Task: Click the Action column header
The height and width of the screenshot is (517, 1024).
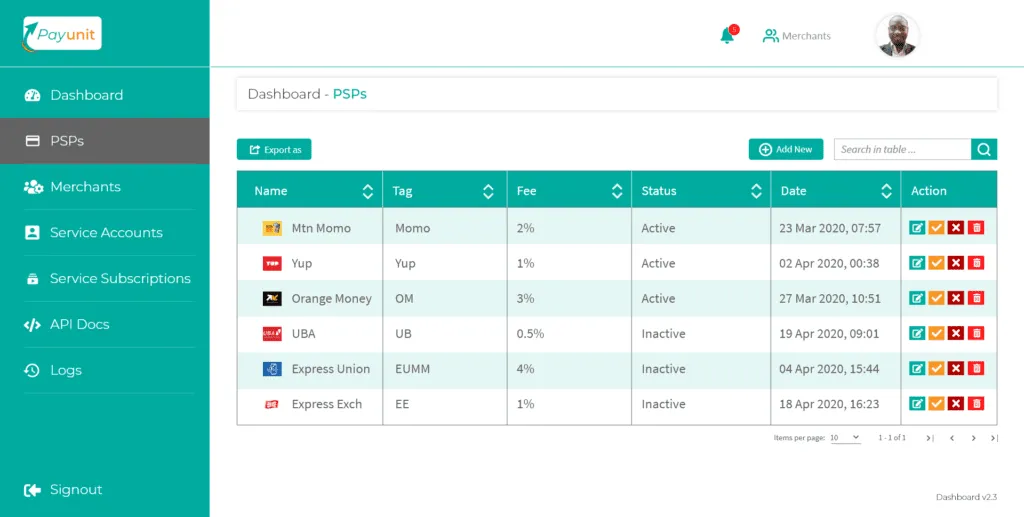Action: point(949,191)
